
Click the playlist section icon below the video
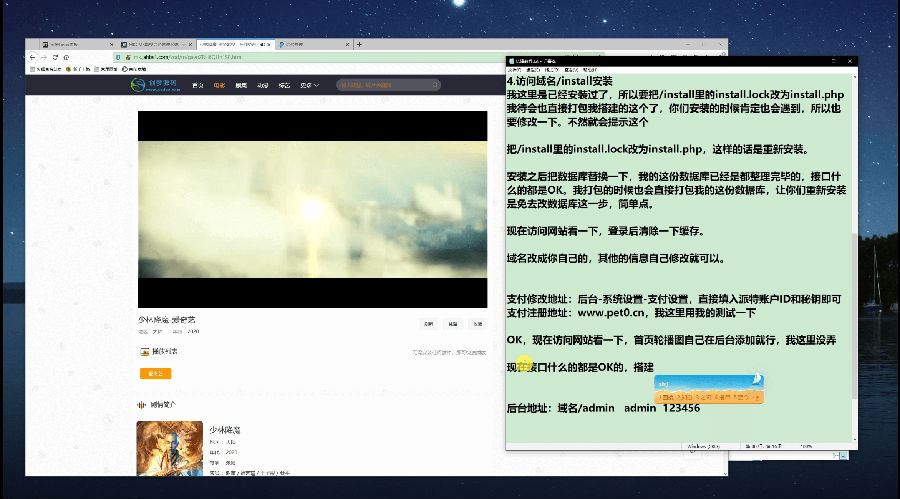click(144, 351)
